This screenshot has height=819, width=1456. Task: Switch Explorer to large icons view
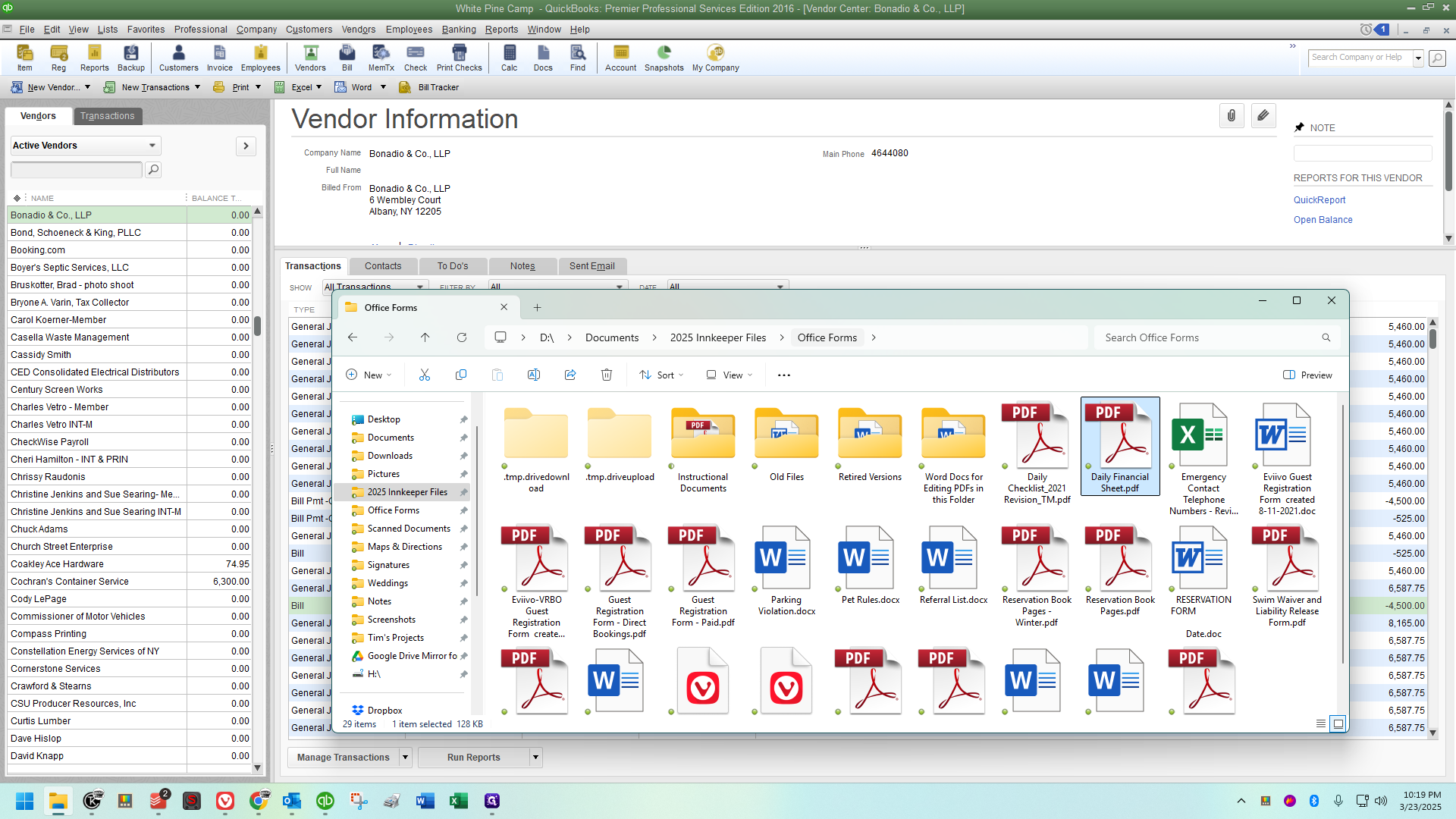click(1338, 723)
